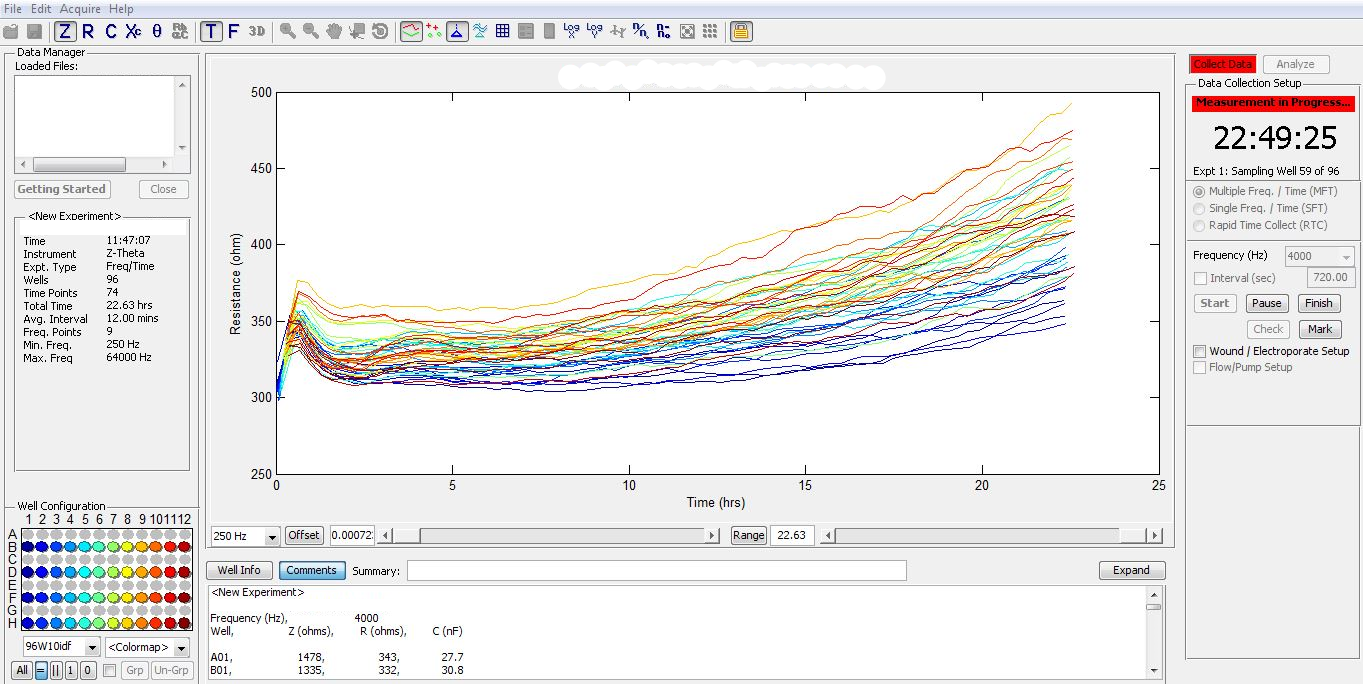Image resolution: width=1363 pixels, height=684 pixels.
Task: Switch to F frequency plot mode
Action: (233, 31)
